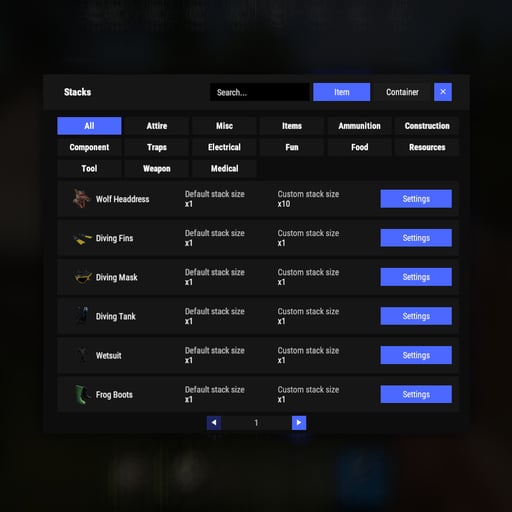Screen dimensions: 512x512
Task: Click the Wolf Headdress item icon
Action: pyautogui.click(x=81, y=199)
